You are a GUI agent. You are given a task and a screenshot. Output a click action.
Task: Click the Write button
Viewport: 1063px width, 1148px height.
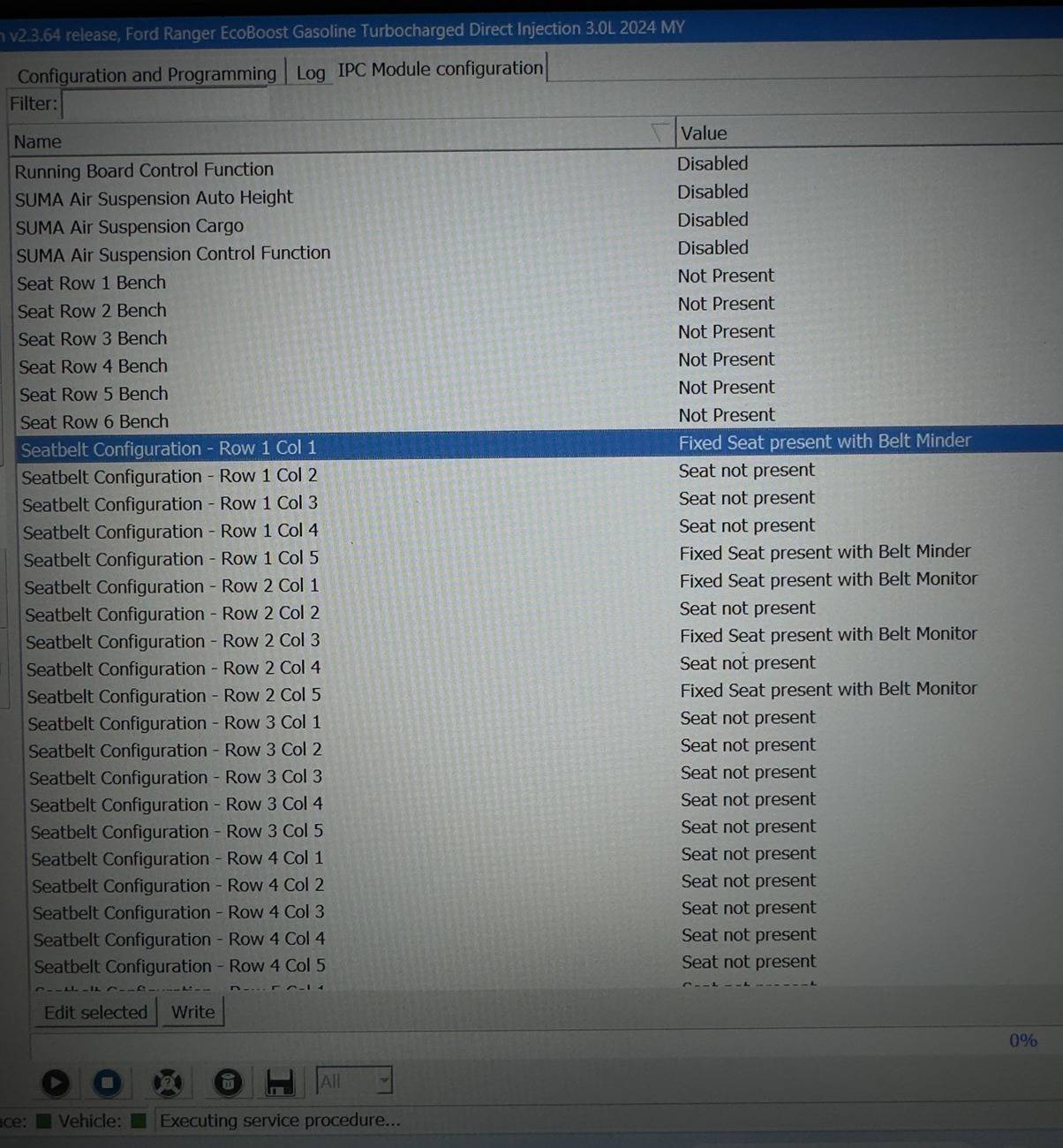(x=192, y=1012)
